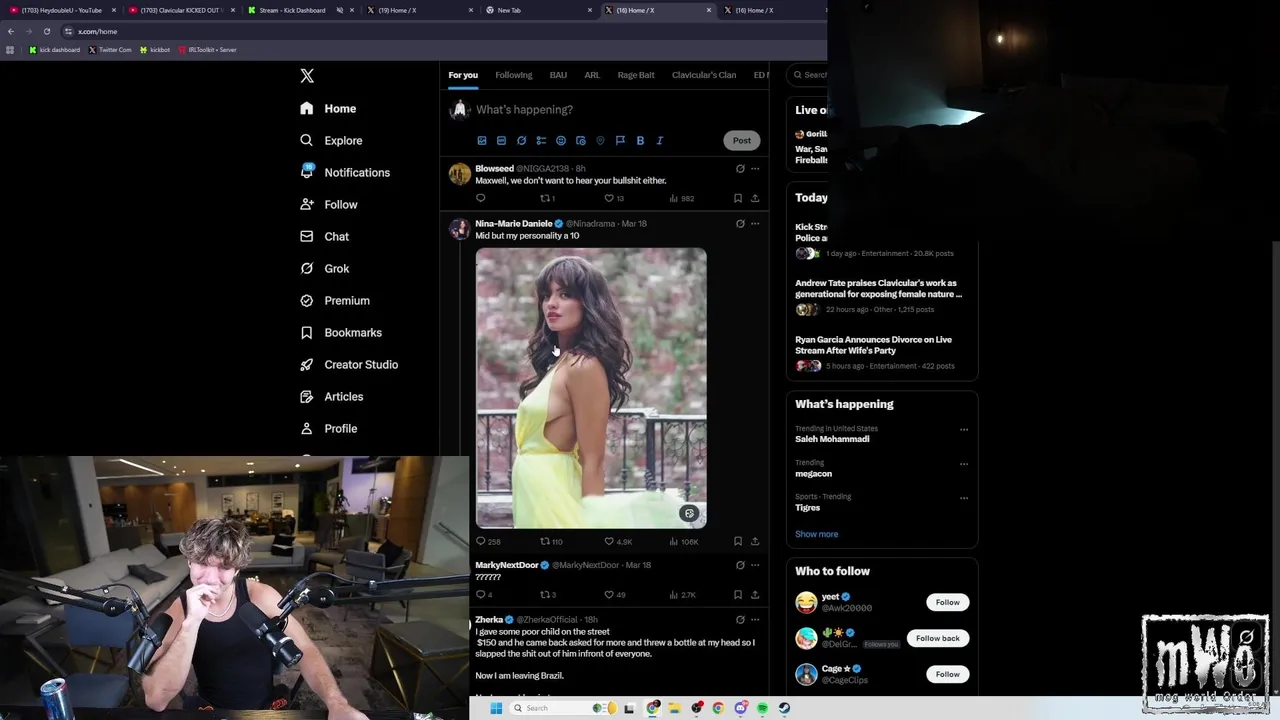1280x720 pixels.
Task: Open Creator Studio from sidebar
Action: [349, 365]
